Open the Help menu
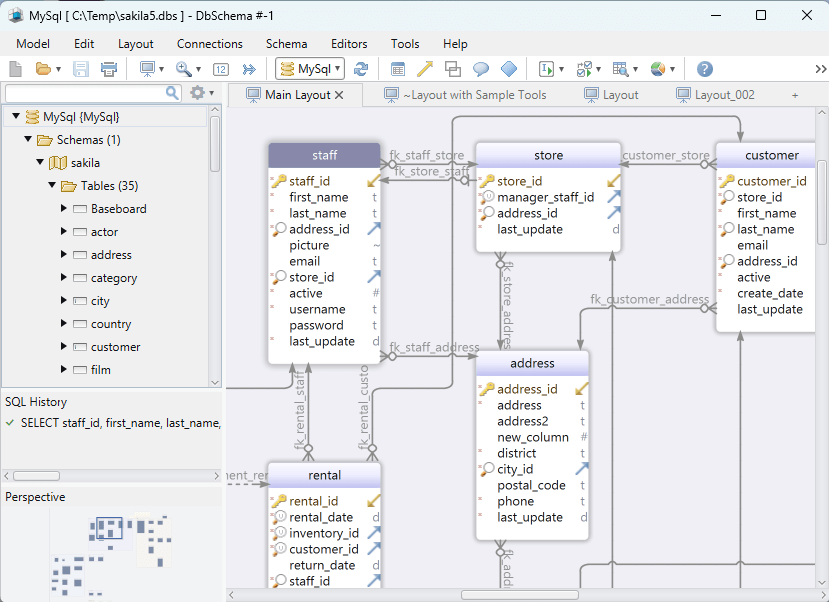Screen dimensions: 829x602 coord(455,44)
